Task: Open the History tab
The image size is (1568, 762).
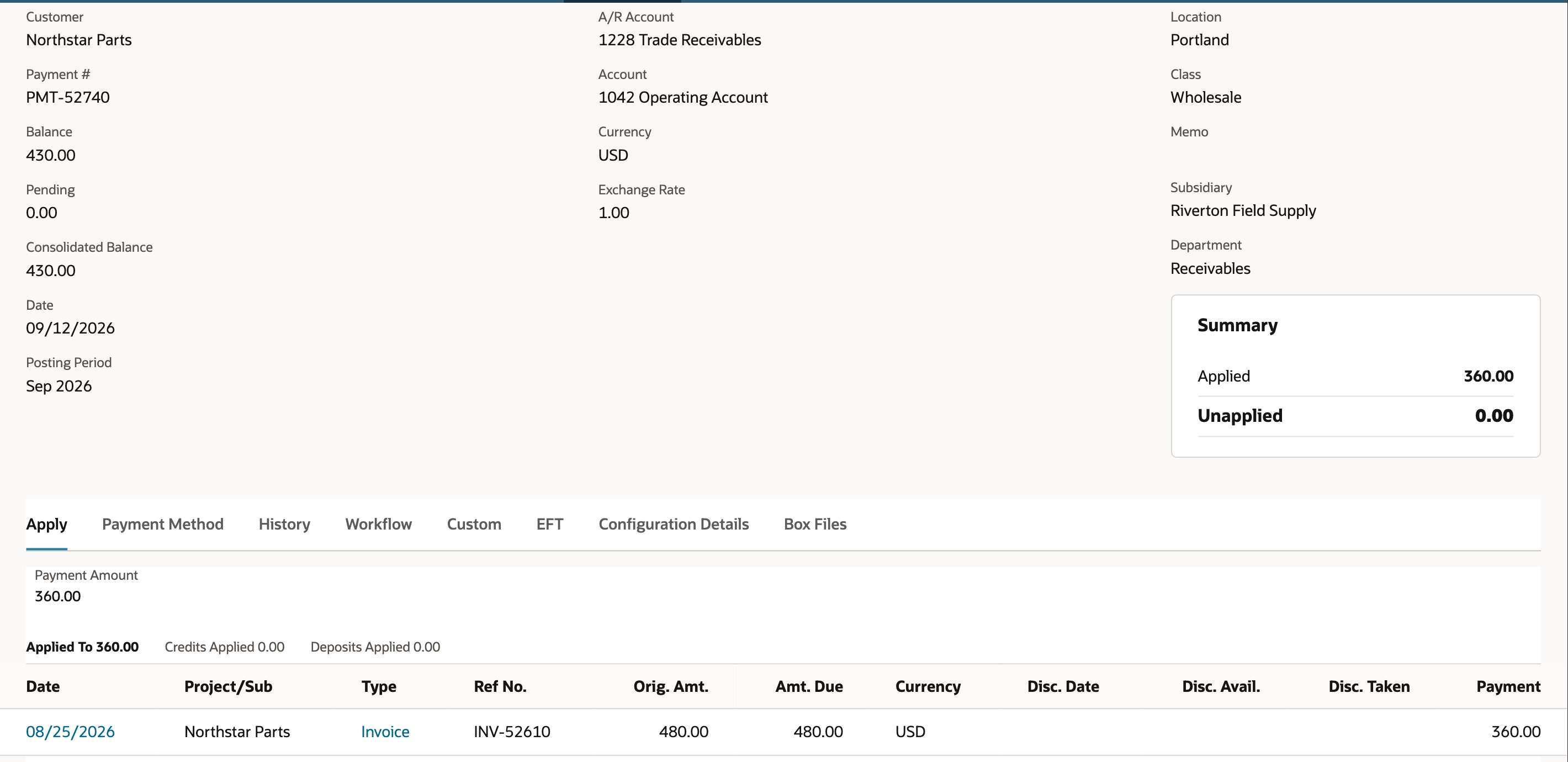Action: [x=284, y=524]
